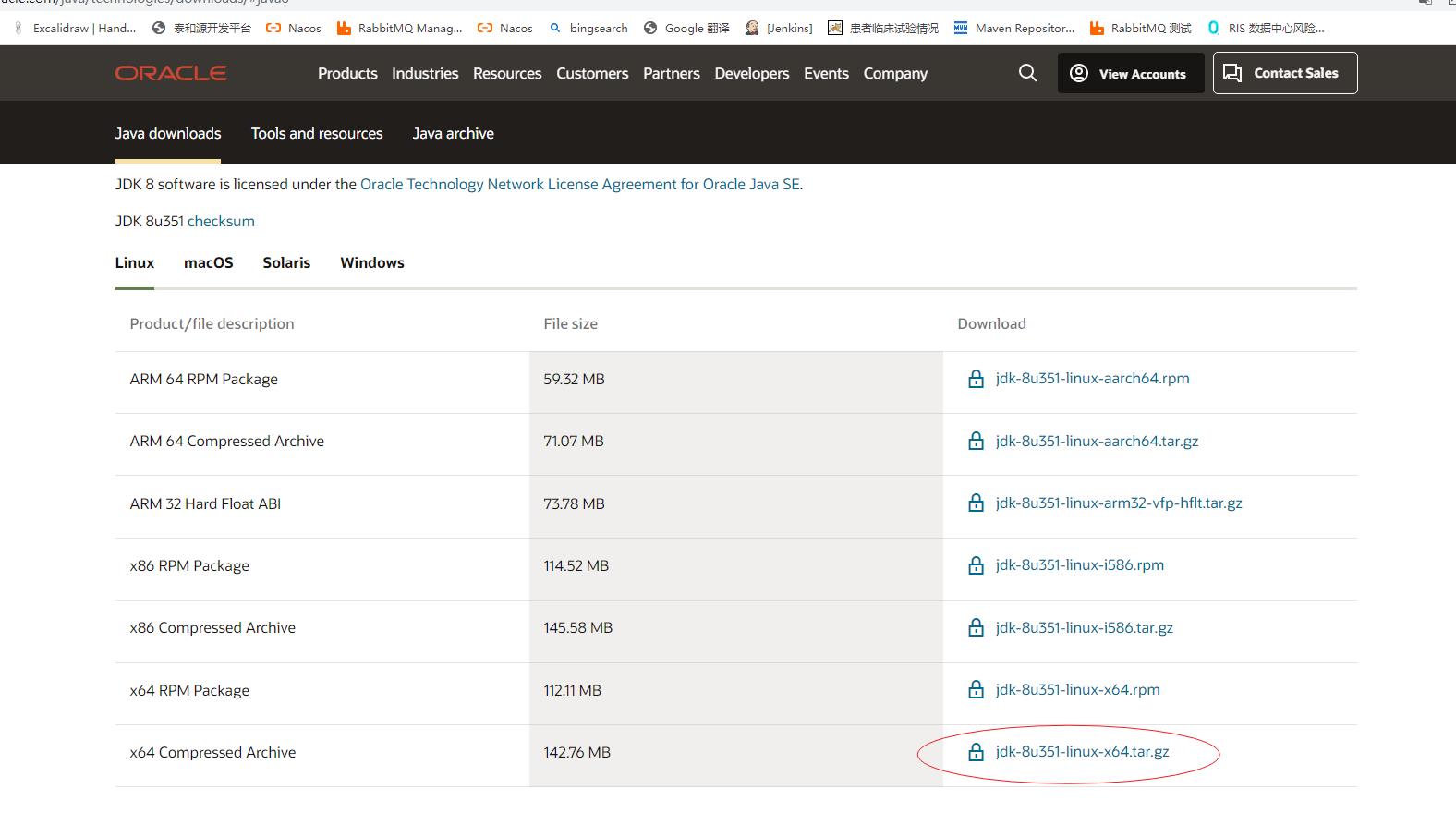
Task: Click lock icon beside jdk-8u351-linux-i586.rpm
Action: pyautogui.click(x=976, y=565)
